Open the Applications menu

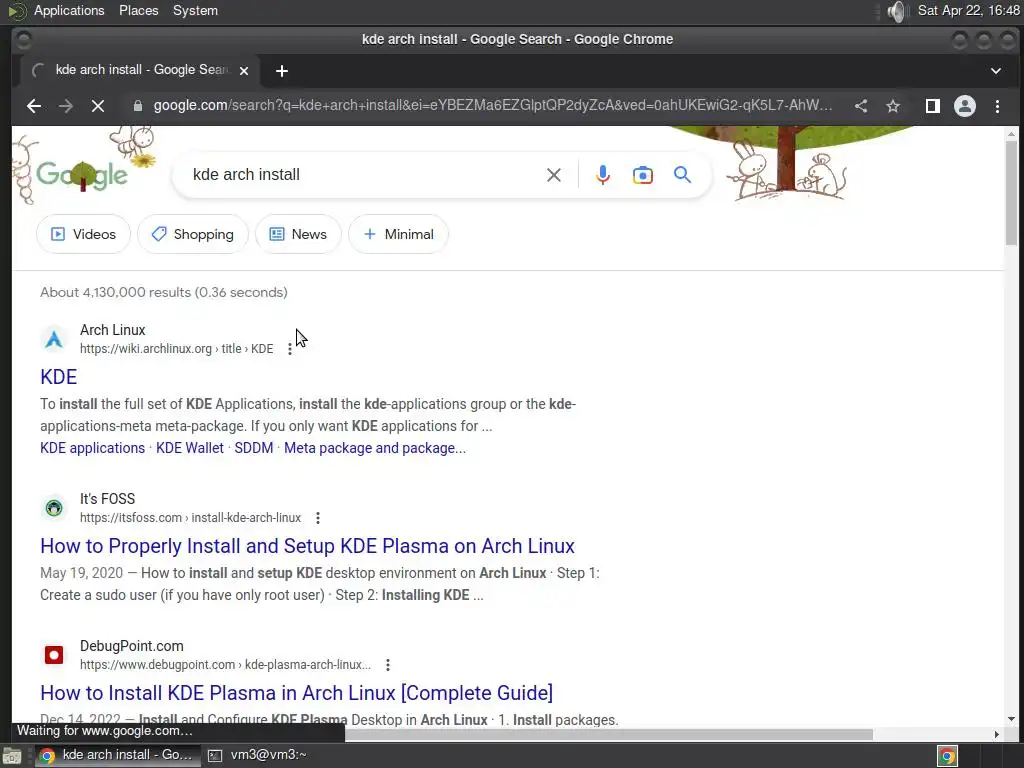pos(69,10)
